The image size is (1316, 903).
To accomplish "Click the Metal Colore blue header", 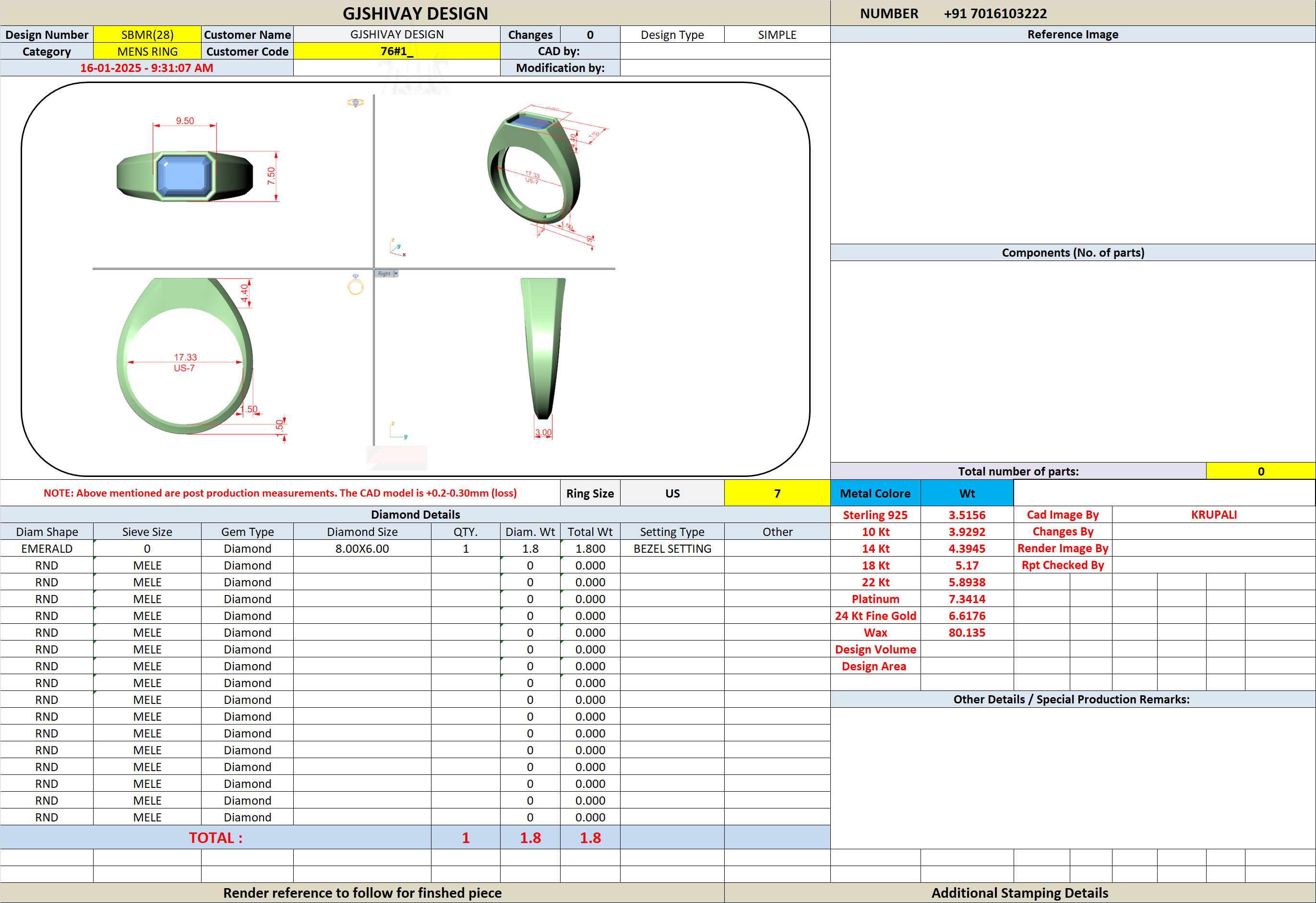I will (875, 493).
